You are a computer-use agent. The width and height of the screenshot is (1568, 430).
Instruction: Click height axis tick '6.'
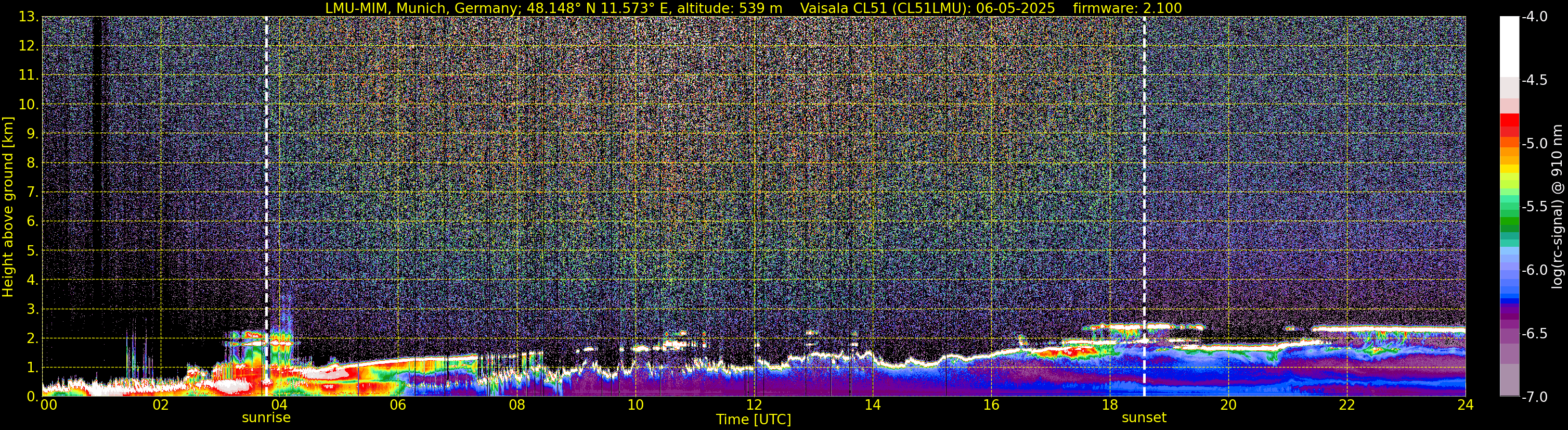(33, 222)
